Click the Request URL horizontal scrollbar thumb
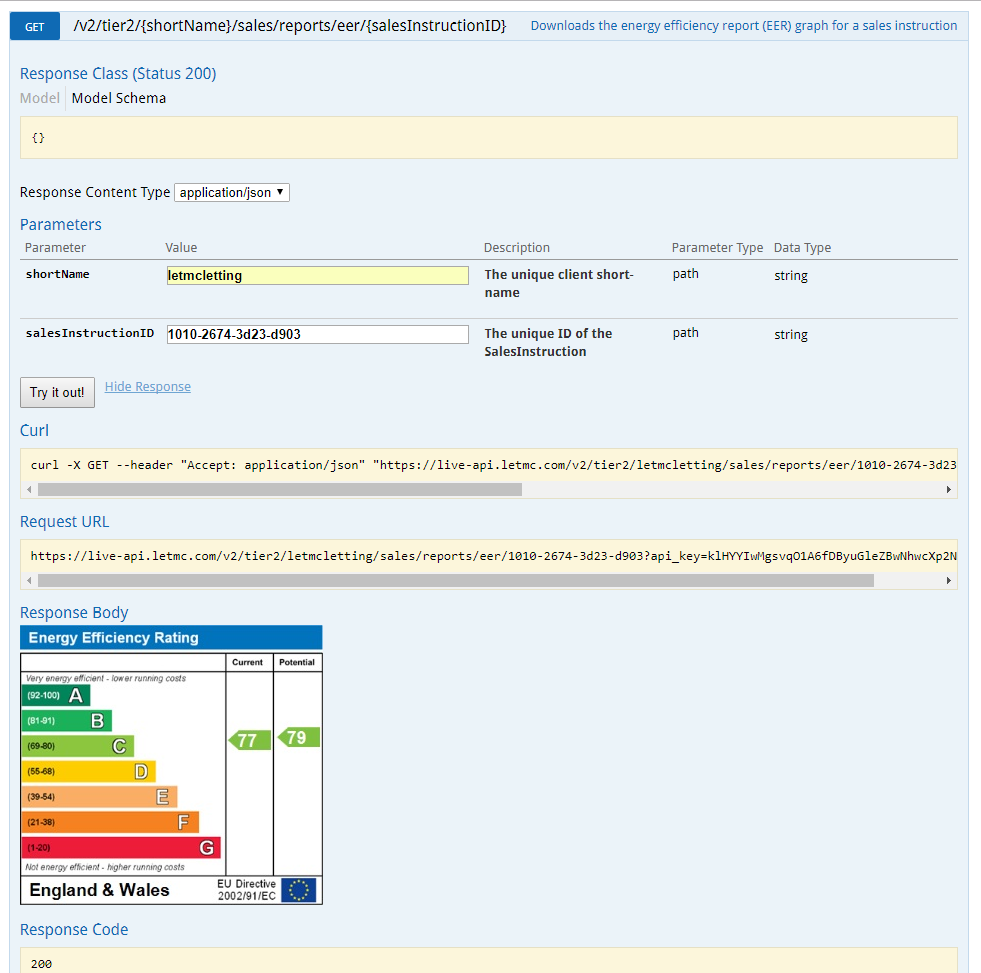 tap(455, 581)
